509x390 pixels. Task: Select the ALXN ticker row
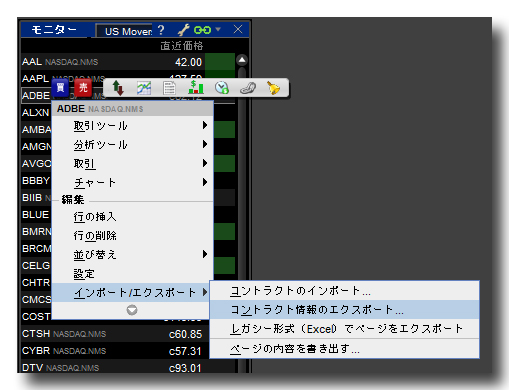(x=36, y=113)
